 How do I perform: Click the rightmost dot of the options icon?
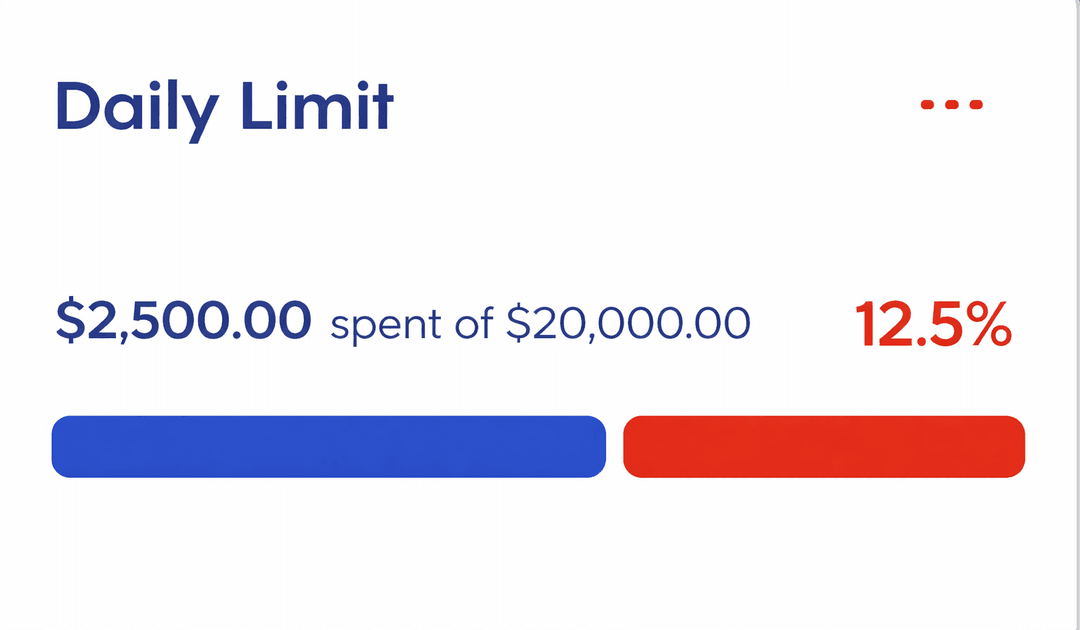point(977,105)
